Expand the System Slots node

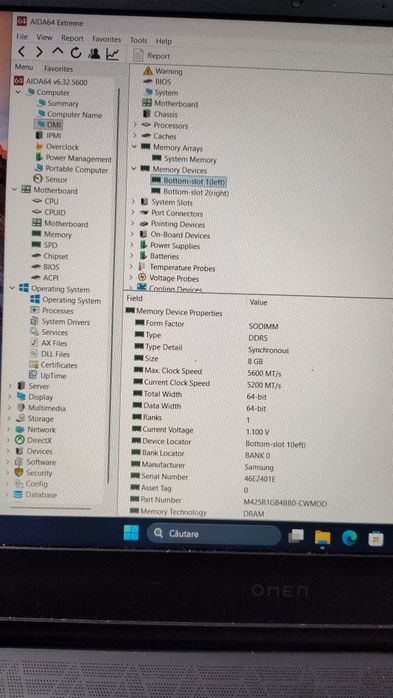(x=133, y=202)
